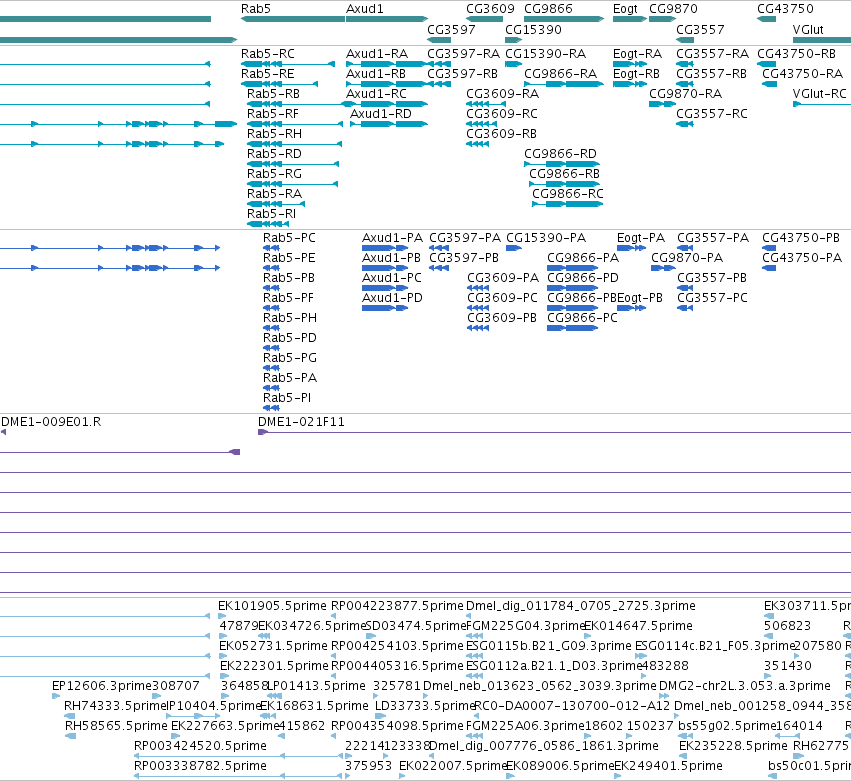Select the "Axud1" gene name in the gene track
This screenshot has width=851, height=781.
tap(365, 9)
